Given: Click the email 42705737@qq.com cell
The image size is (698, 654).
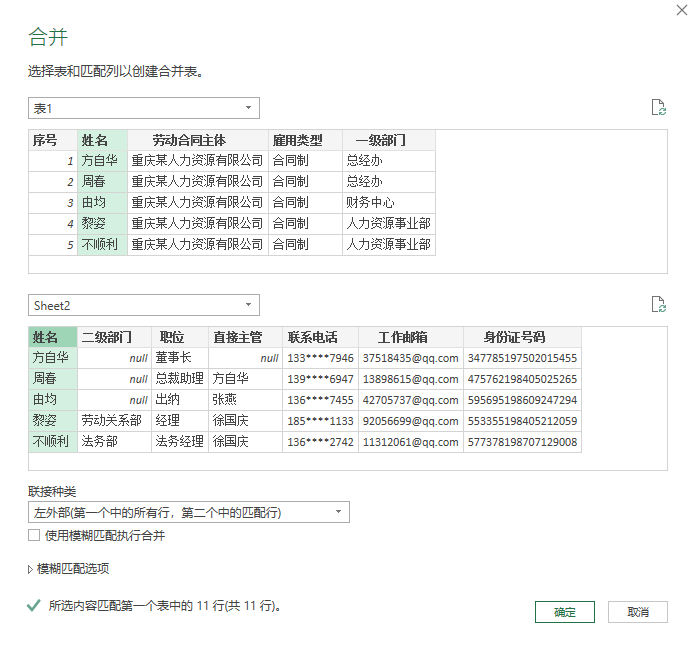Looking at the screenshot, I should [x=411, y=399].
